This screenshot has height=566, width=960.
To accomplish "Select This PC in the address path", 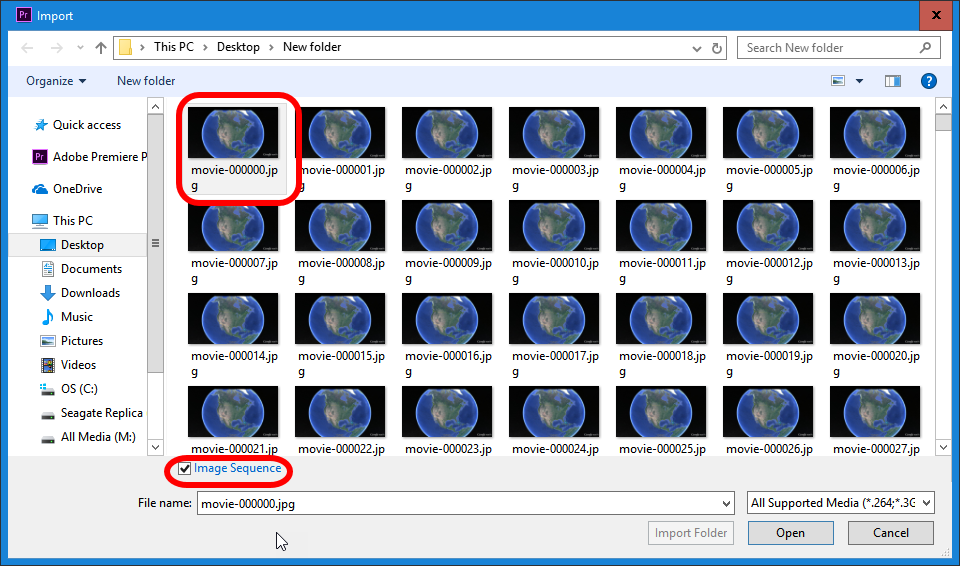I will (173, 47).
